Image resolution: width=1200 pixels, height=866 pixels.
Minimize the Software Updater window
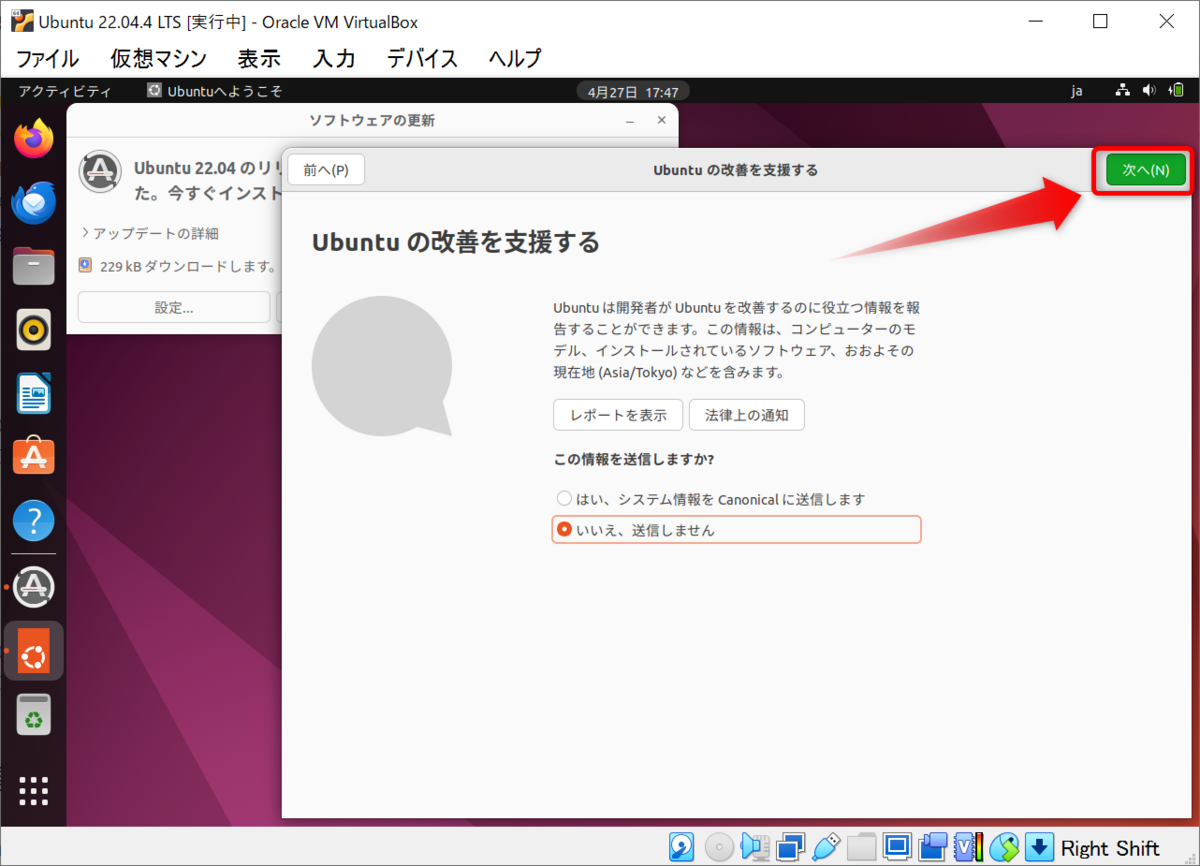(630, 121)
